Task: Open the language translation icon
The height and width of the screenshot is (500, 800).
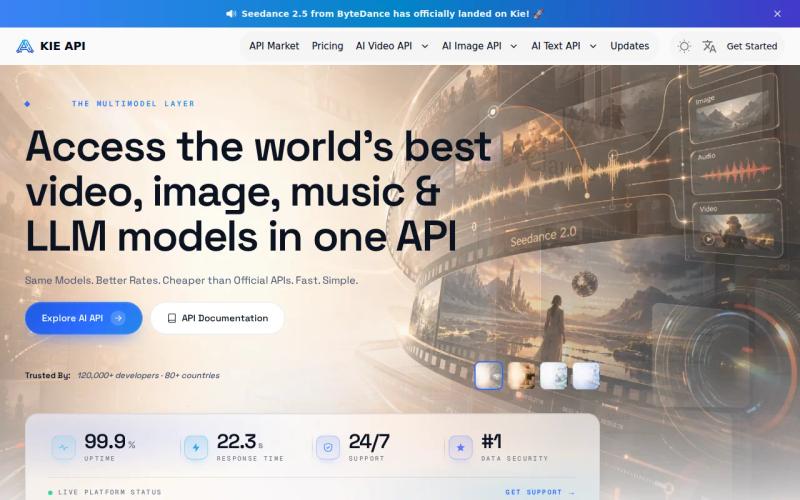Action: coord(709,46)
